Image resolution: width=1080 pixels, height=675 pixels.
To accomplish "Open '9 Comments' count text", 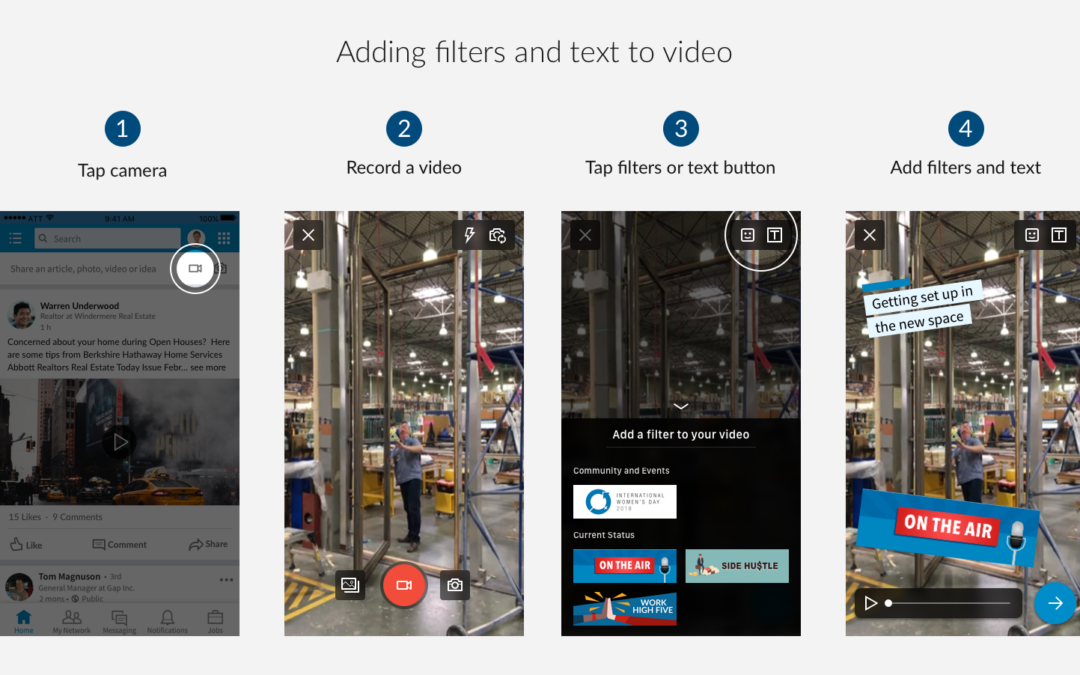I will 77,517.
